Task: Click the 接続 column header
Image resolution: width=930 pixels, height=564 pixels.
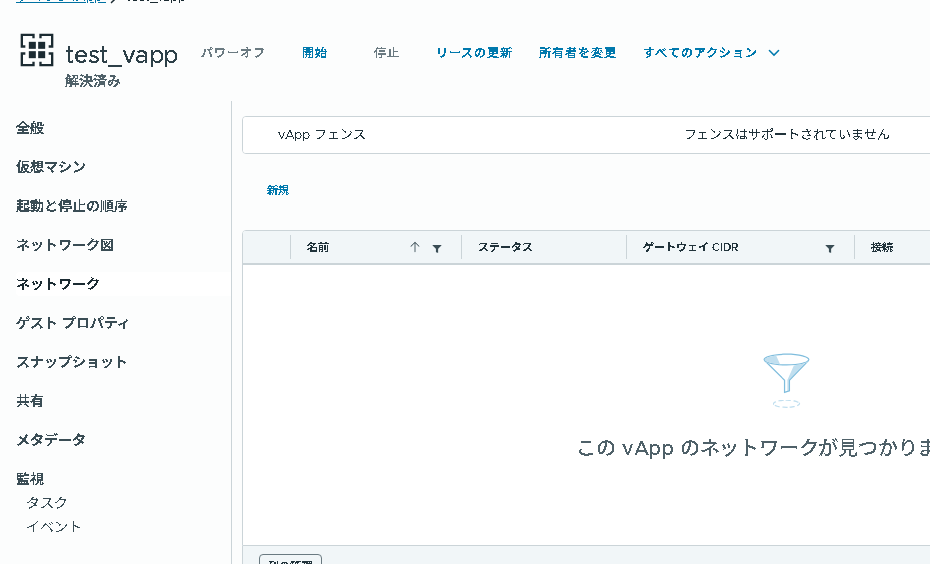Action: (x=882, y=247)
